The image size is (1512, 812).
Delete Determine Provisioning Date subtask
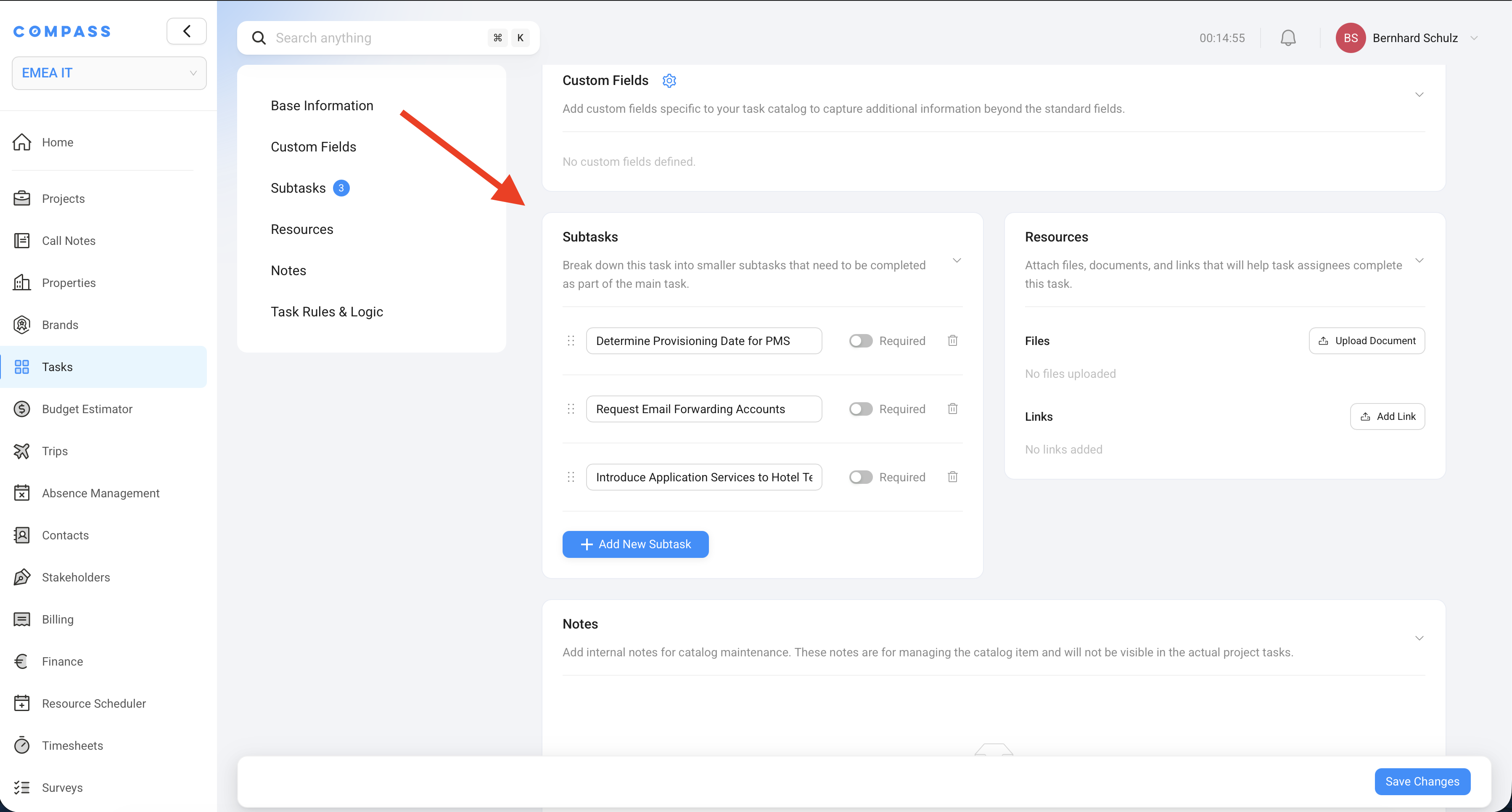click(953, 340)
